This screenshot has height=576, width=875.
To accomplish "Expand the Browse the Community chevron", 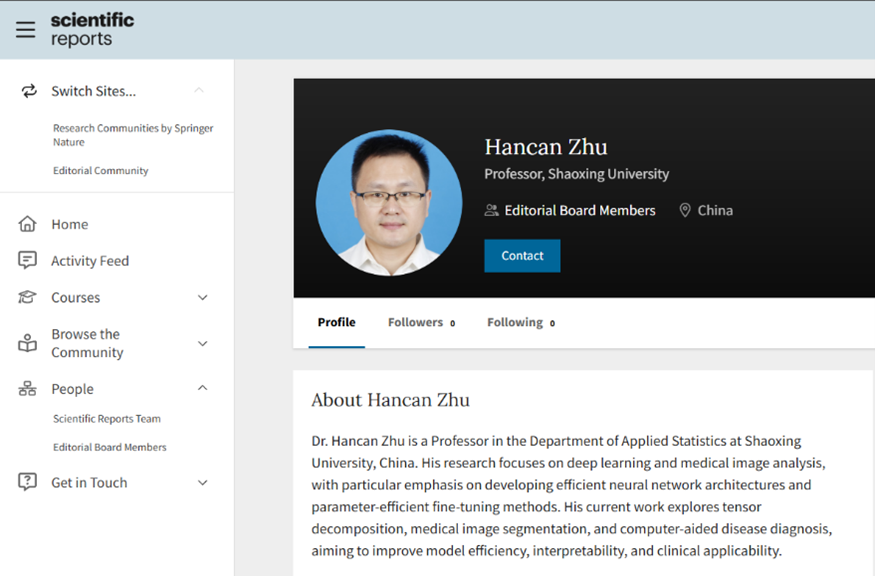I will (202, 343).
